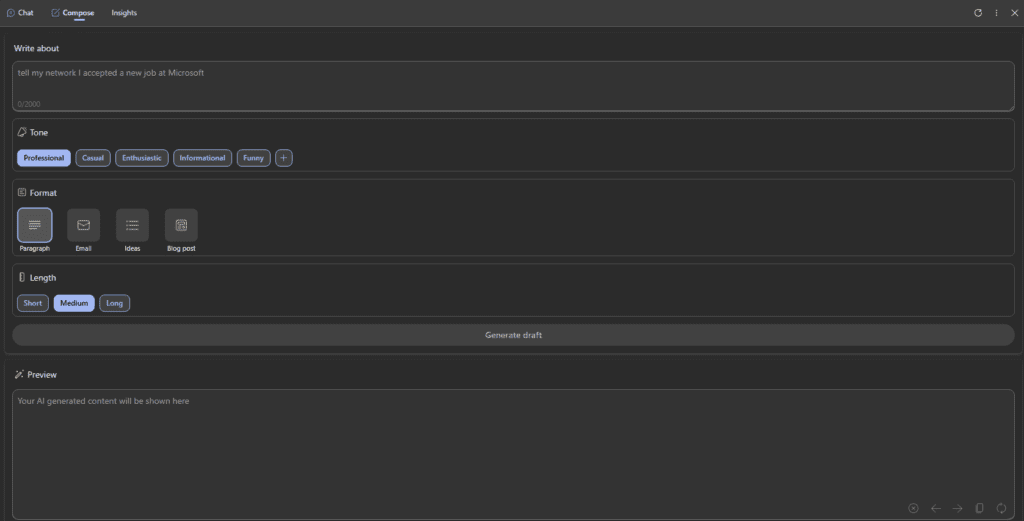Set length to Medium
This screenshot has height=521, width=1024.
point(74,303)
